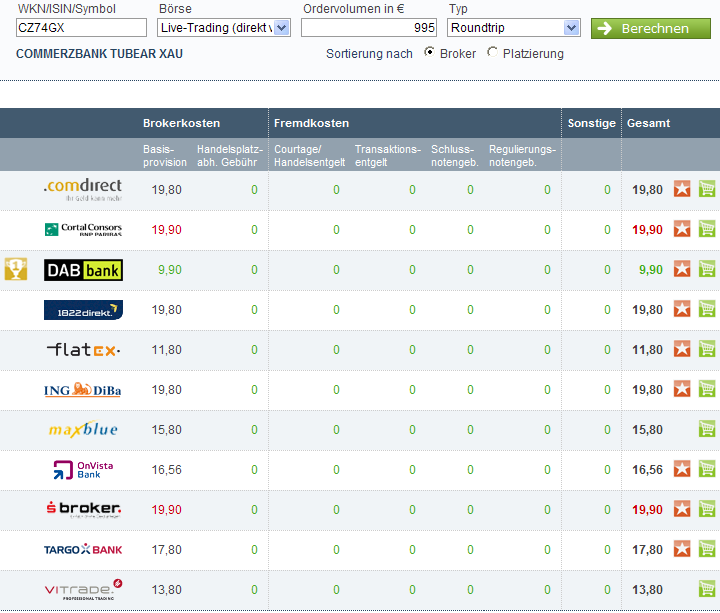Image resolution: width=720 pixels, height=613 pixels.
Task: Click the star icon in the comdirect row
Action: (682, 189)
